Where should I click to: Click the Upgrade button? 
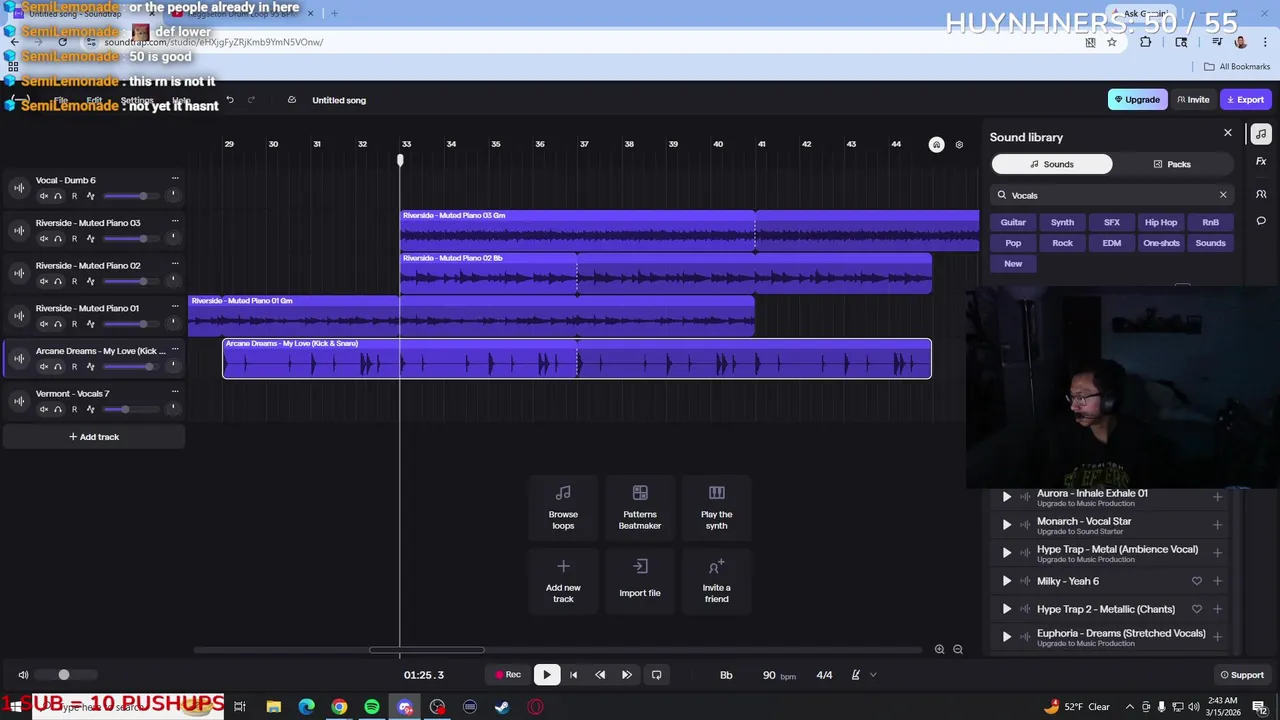[1137, 100]
